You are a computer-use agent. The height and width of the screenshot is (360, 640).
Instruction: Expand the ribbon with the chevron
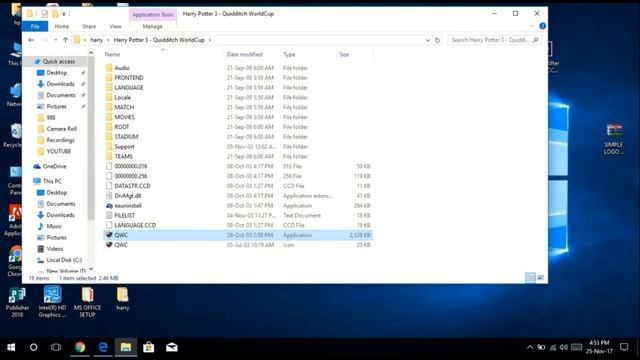tap(532, 26)
